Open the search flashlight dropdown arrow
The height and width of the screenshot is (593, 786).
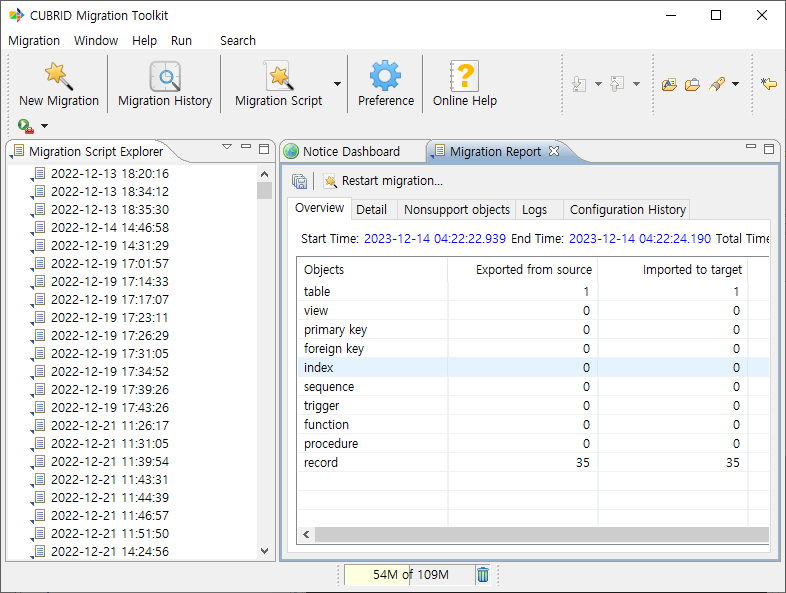pyautogui.click(x=735, y=85)
